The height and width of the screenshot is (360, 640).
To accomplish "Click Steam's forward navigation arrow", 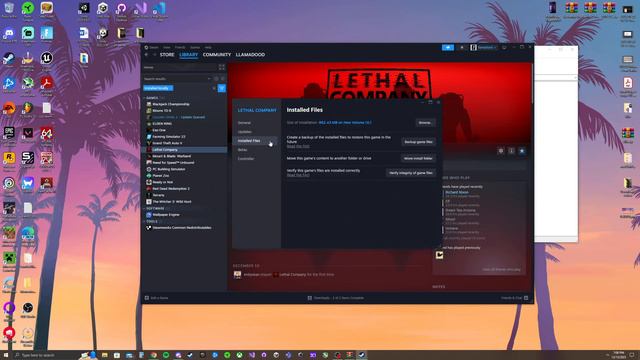I will tap(154, 55).
